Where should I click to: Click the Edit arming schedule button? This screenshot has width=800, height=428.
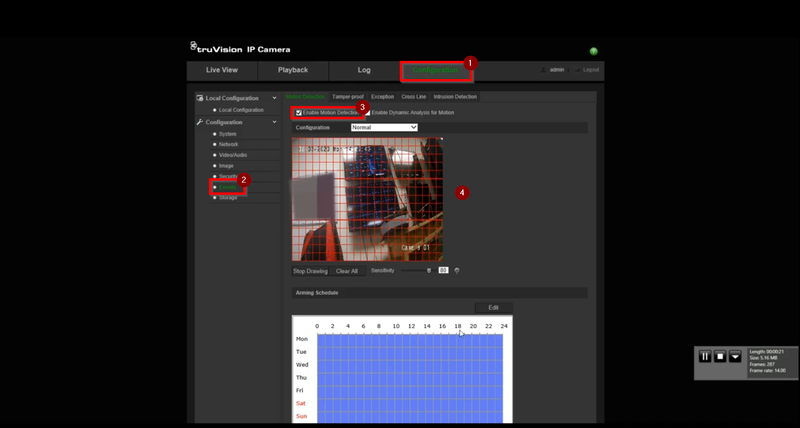493,308
